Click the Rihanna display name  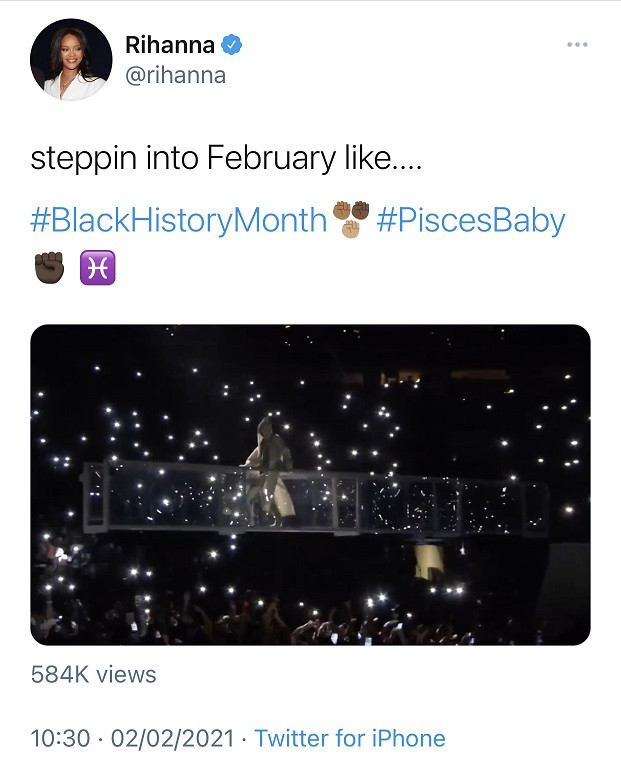click(170, 45)
